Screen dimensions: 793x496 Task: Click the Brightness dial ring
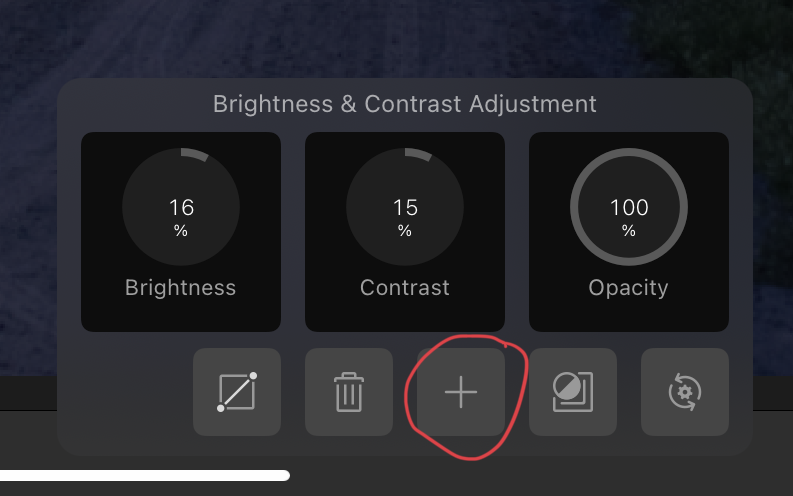click(x=181, y=207)
